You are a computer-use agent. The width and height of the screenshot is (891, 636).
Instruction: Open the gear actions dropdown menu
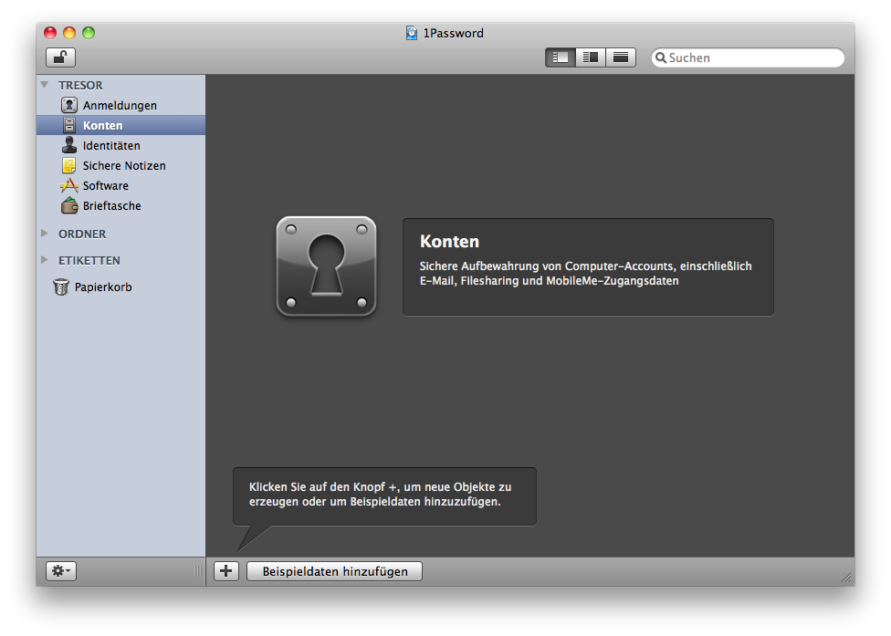pos(61,571)
